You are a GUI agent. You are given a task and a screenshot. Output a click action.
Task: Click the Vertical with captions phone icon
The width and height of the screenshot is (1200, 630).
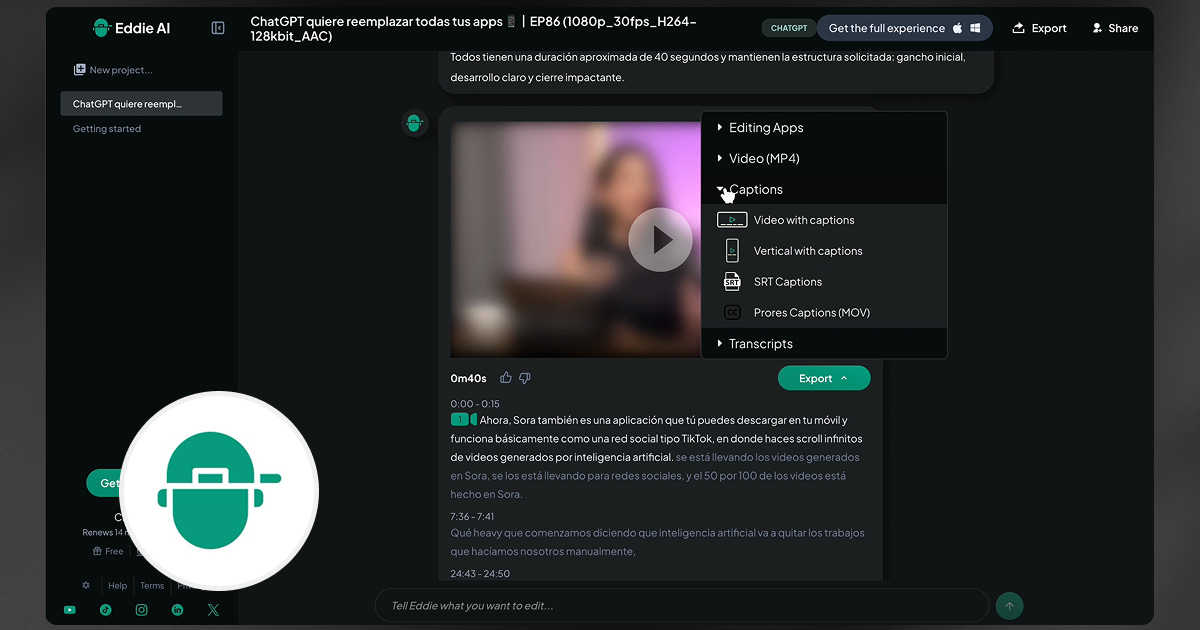coord(732,251)
